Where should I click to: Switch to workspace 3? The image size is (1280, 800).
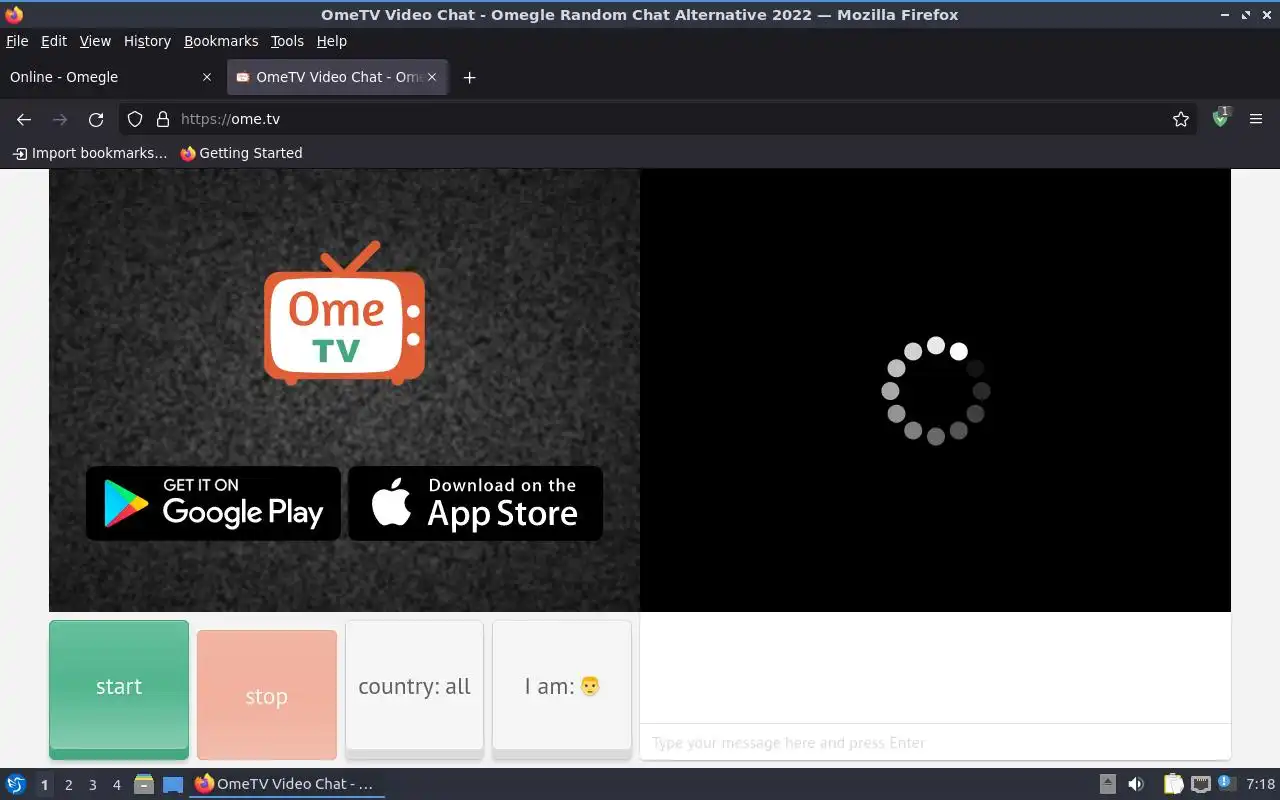[x=92, y=785]
